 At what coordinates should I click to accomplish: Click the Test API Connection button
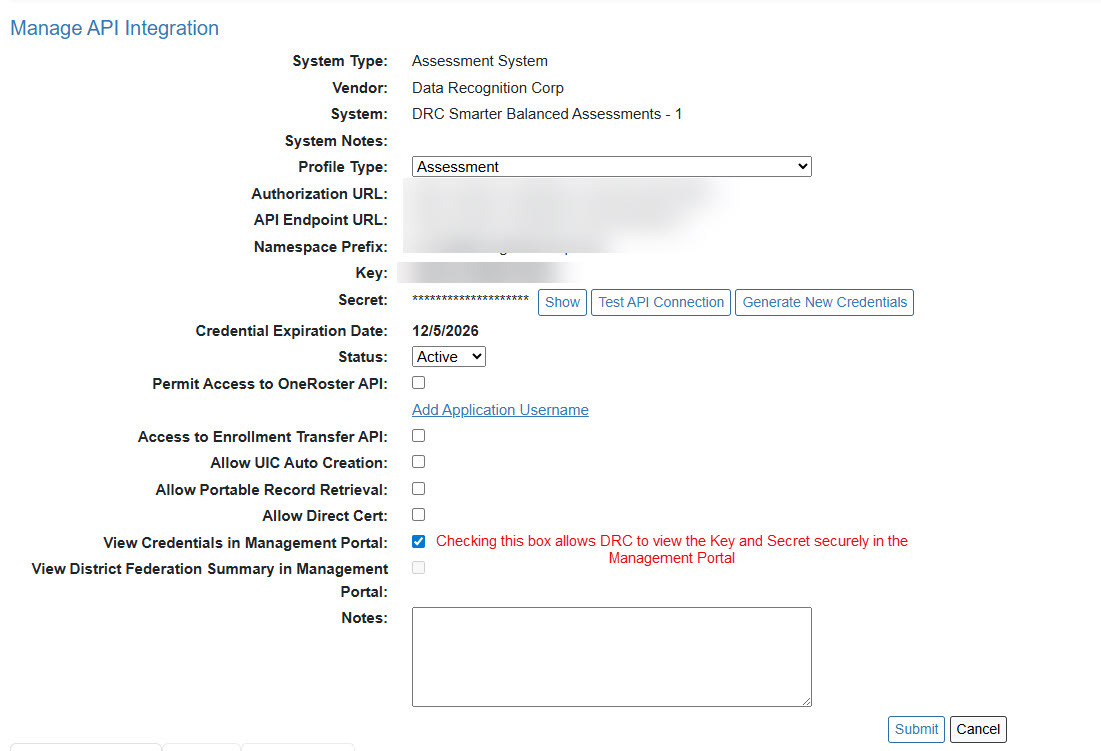(660, 302)
